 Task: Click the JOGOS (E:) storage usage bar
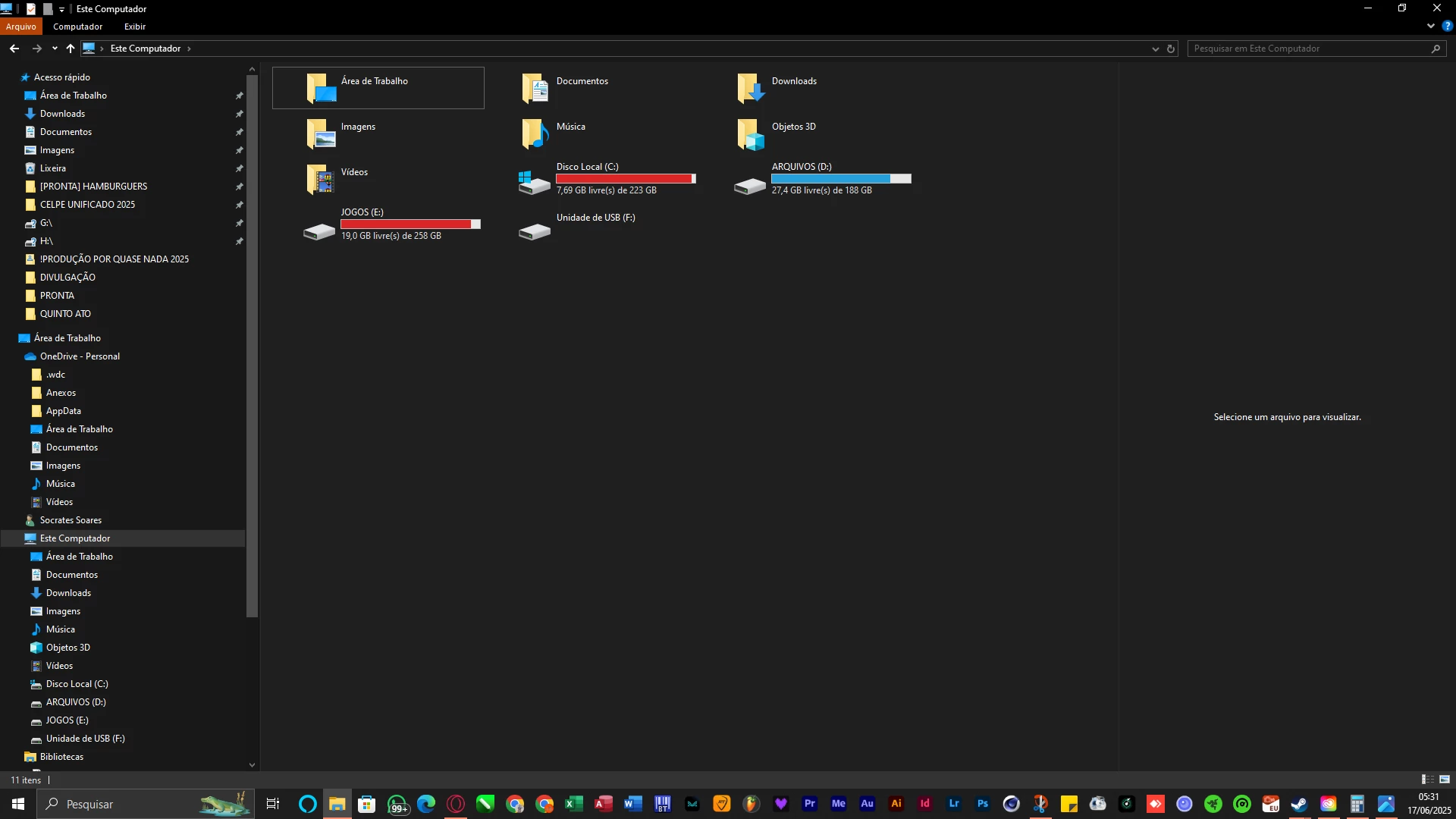coord(410,224)
